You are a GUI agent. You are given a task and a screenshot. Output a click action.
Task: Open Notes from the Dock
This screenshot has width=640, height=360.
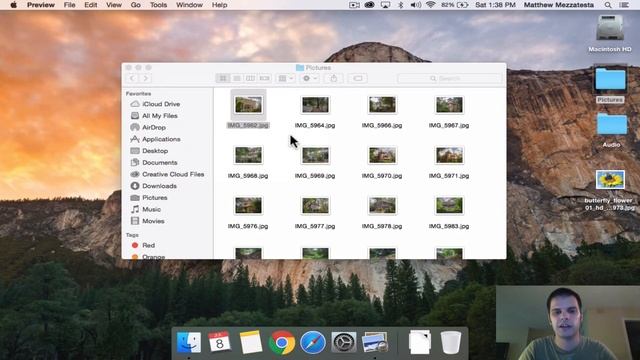click(x=251, y=342)
